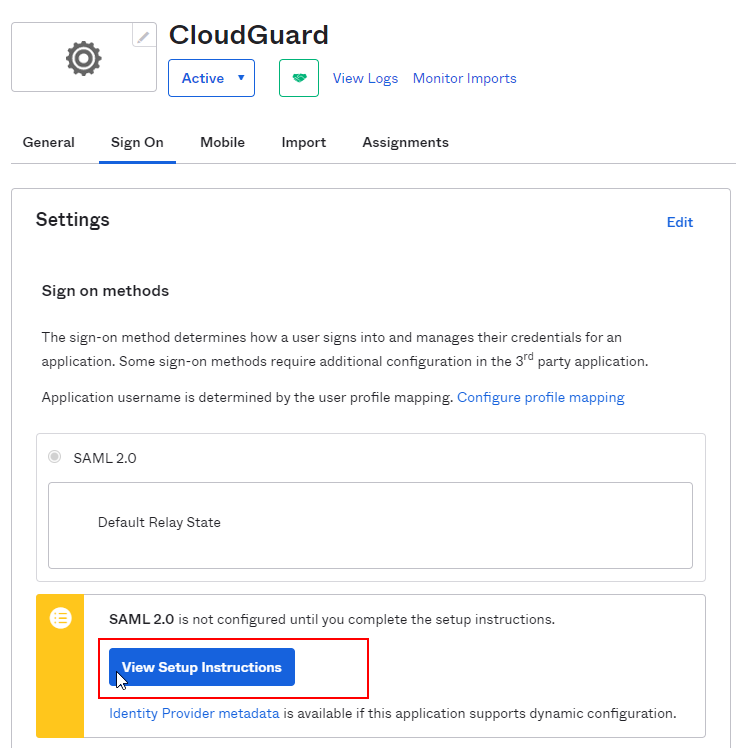Click the Default Relay State field area

(x=370, y=525)
